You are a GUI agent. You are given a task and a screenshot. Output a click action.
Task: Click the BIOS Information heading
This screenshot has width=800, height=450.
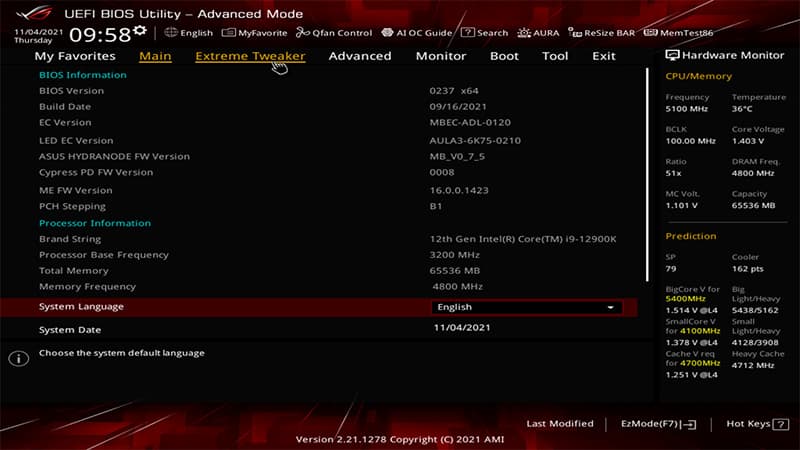pos(83,75)
